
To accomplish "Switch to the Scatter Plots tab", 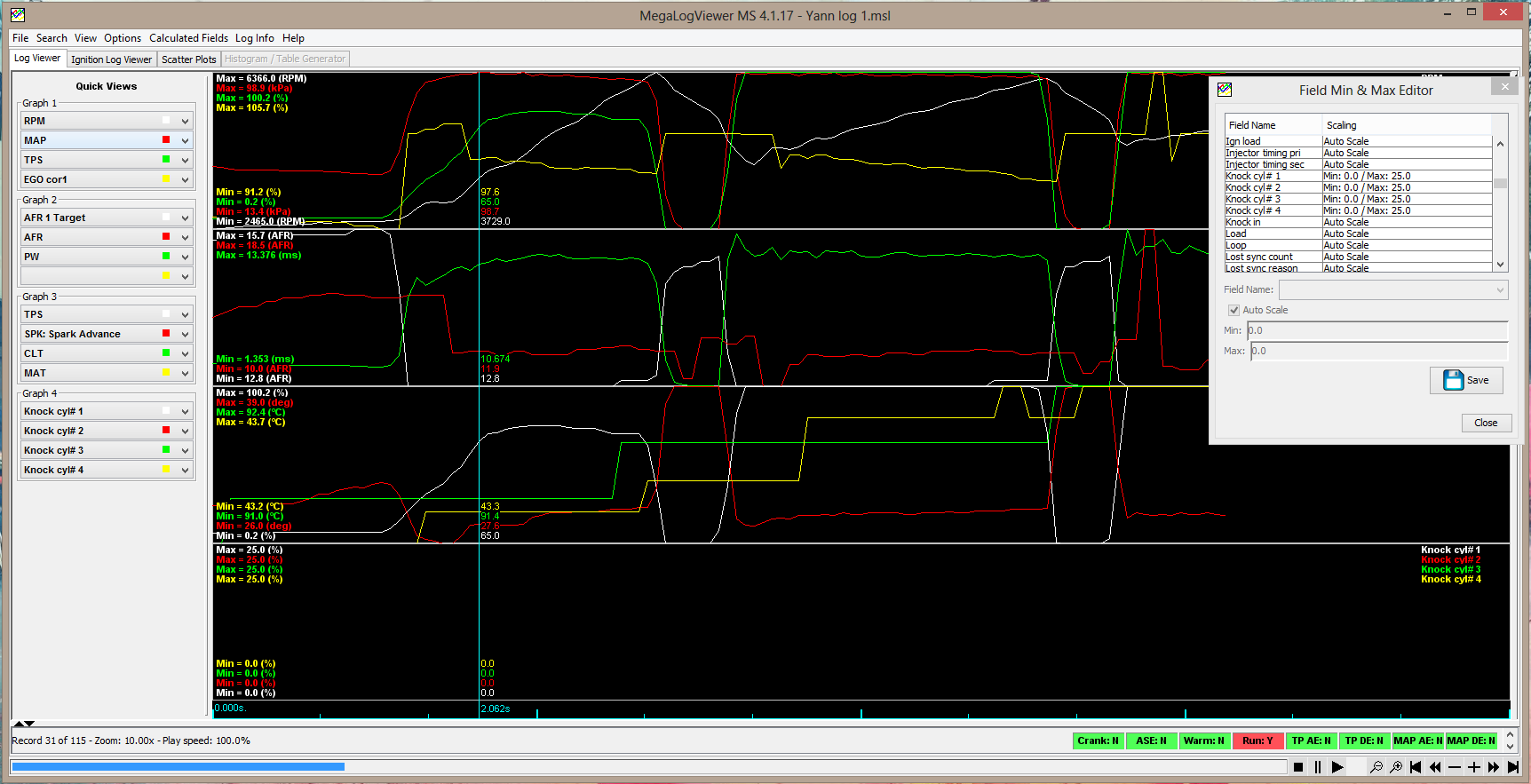I will click(x=188, y=59).
